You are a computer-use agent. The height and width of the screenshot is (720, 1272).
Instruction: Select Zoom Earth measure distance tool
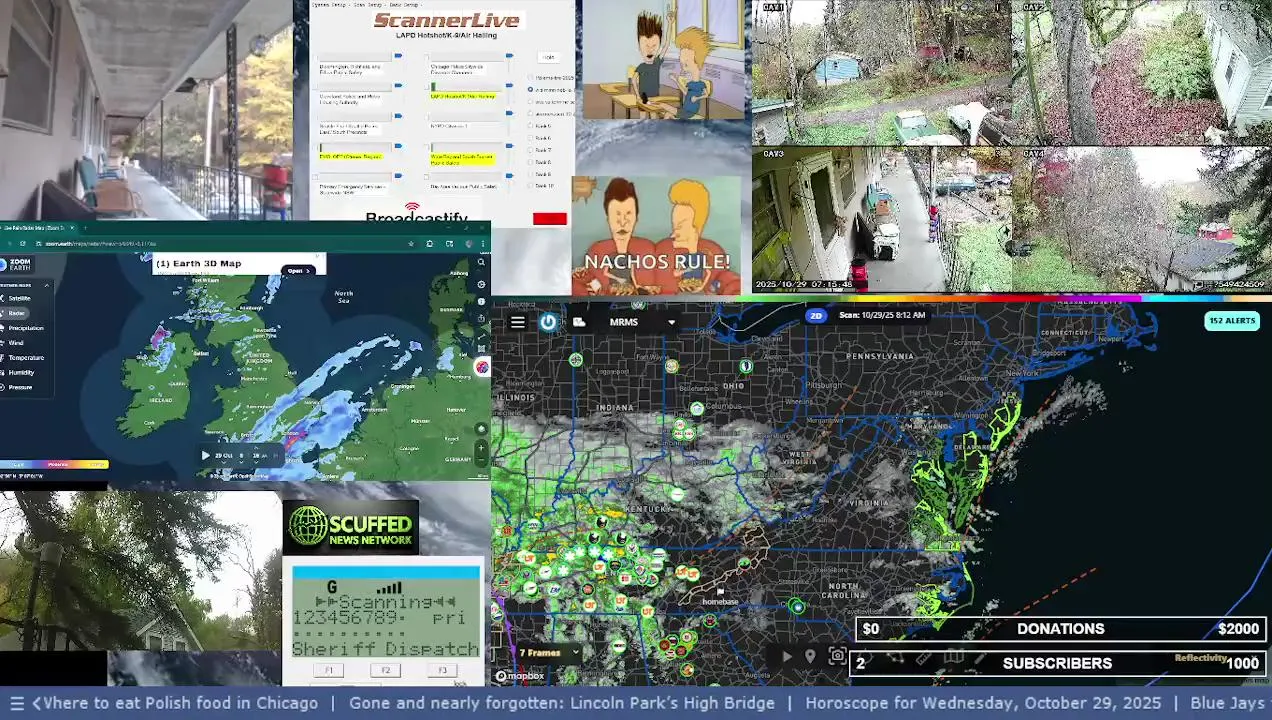[481, 337]
